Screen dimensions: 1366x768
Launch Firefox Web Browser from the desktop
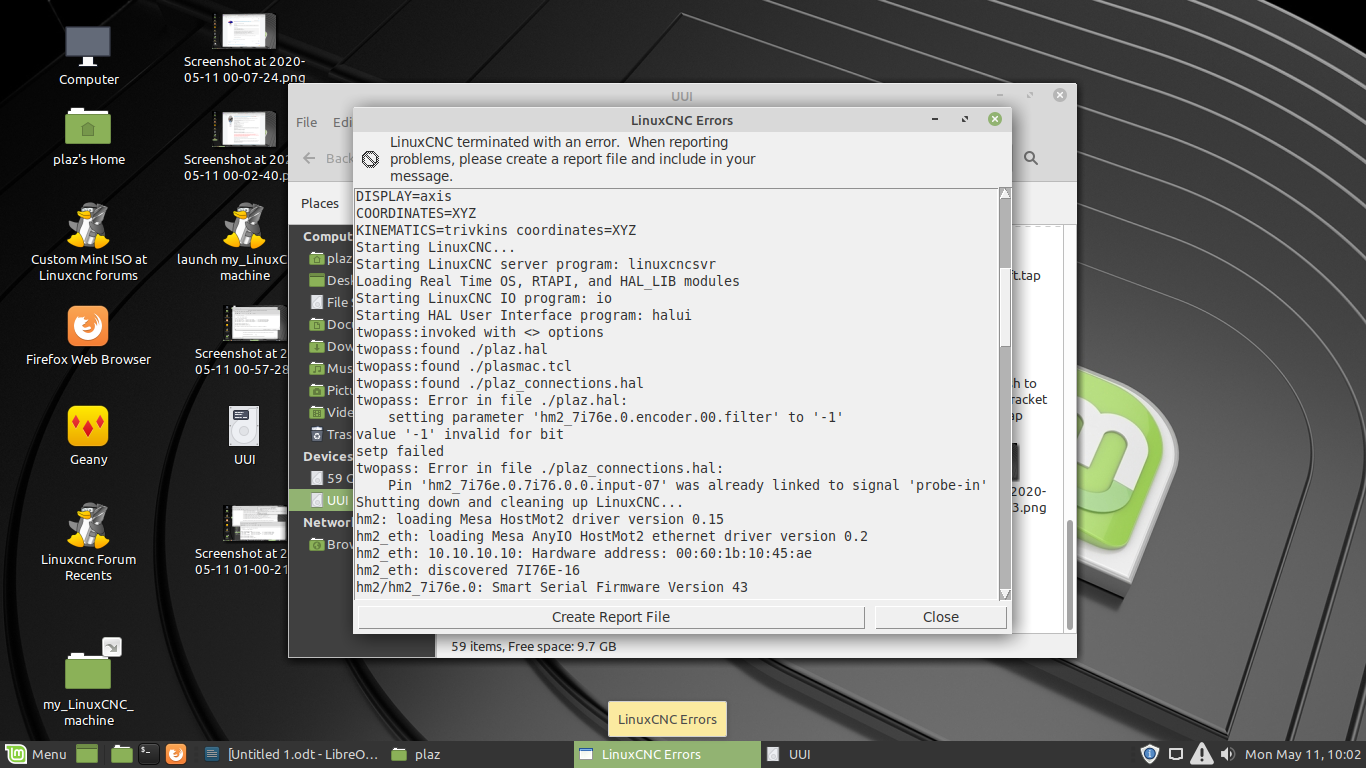tap(88, 326)
